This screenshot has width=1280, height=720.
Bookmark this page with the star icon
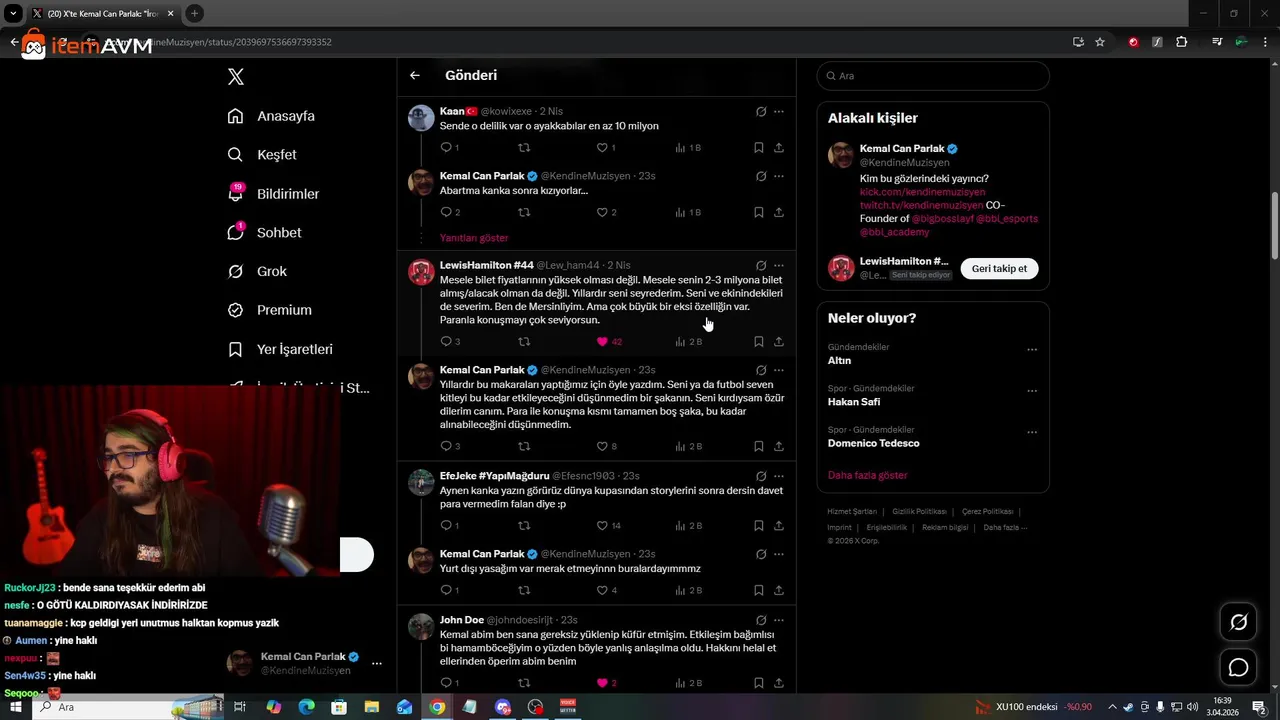pos(1100,42)
